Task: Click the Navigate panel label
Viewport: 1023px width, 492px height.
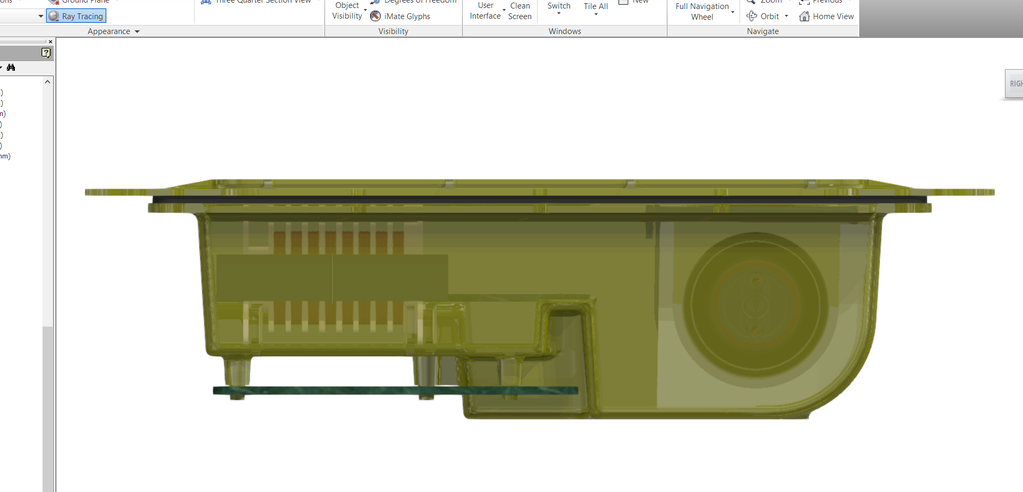Action: pyautogui.click(x=763, y=31)
